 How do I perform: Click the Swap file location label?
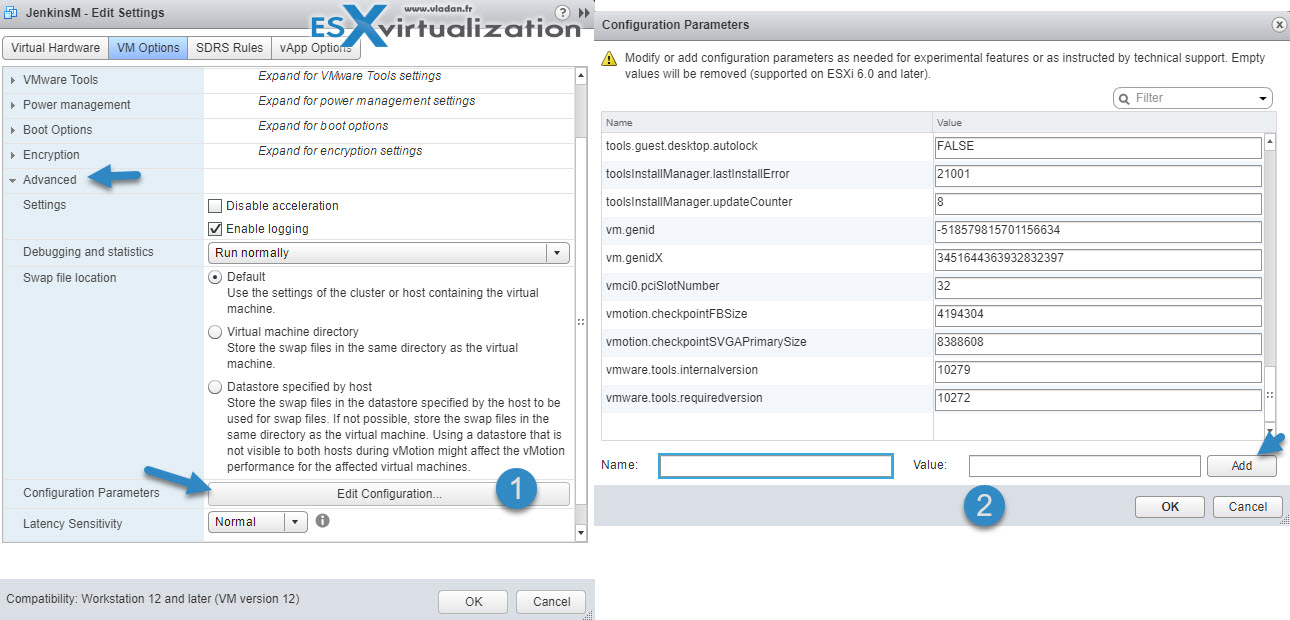70,278
